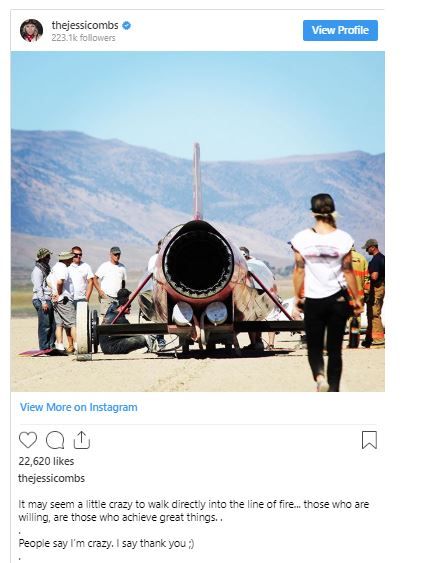Click the jet car's white left wheel
435x563 pixels.
(x=83, y=328)
